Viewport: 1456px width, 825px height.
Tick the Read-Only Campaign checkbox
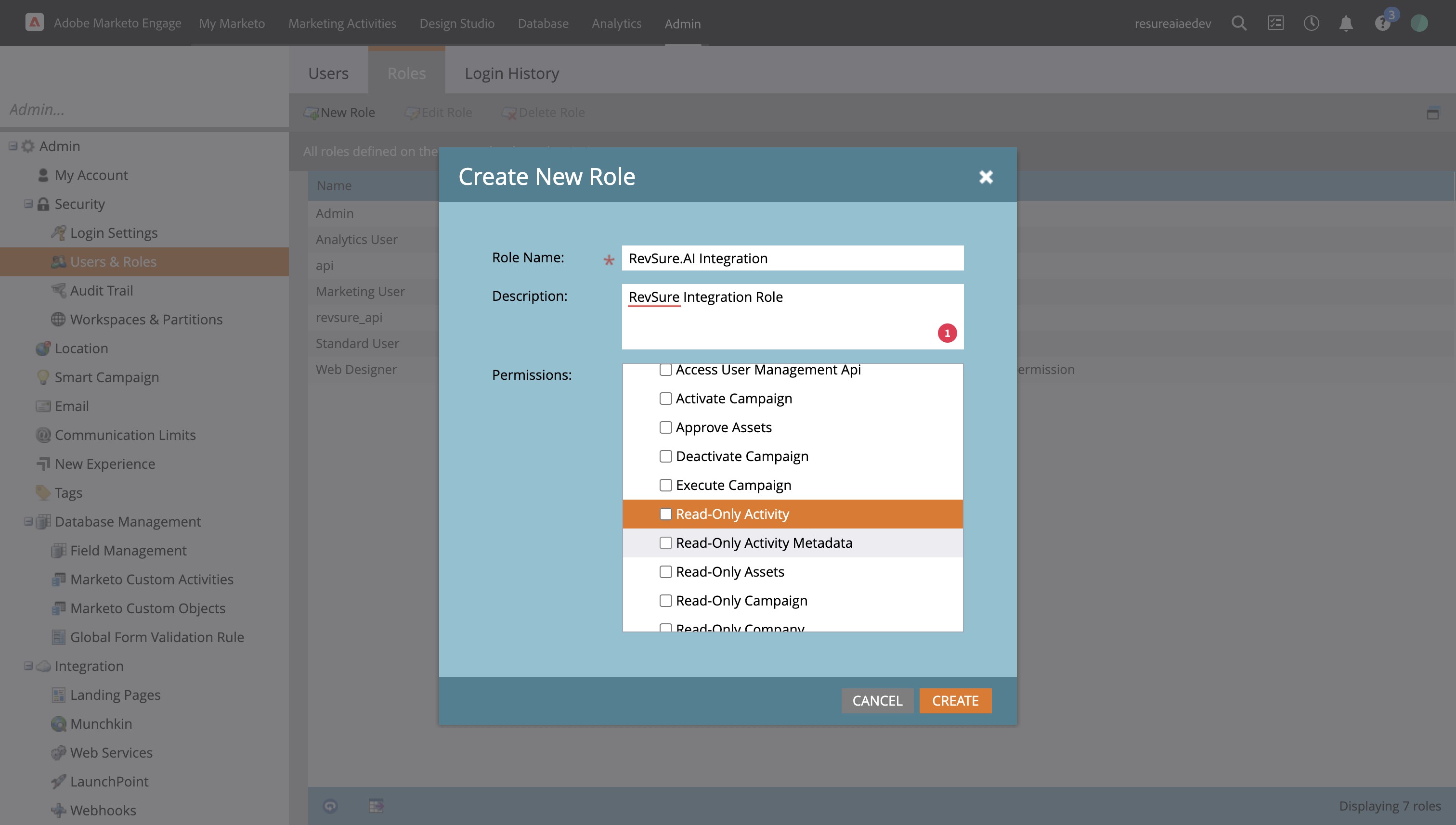tap(666, 601)
